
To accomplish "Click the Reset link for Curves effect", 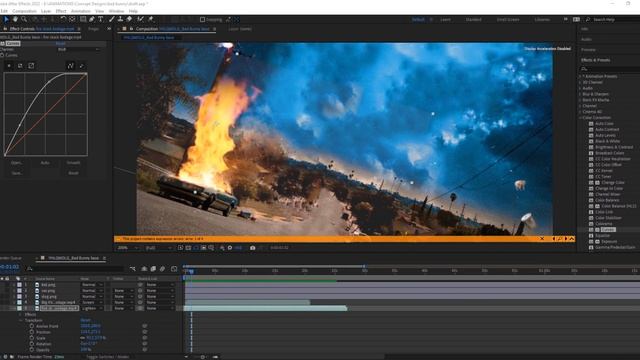I will (x=60, y=43).
